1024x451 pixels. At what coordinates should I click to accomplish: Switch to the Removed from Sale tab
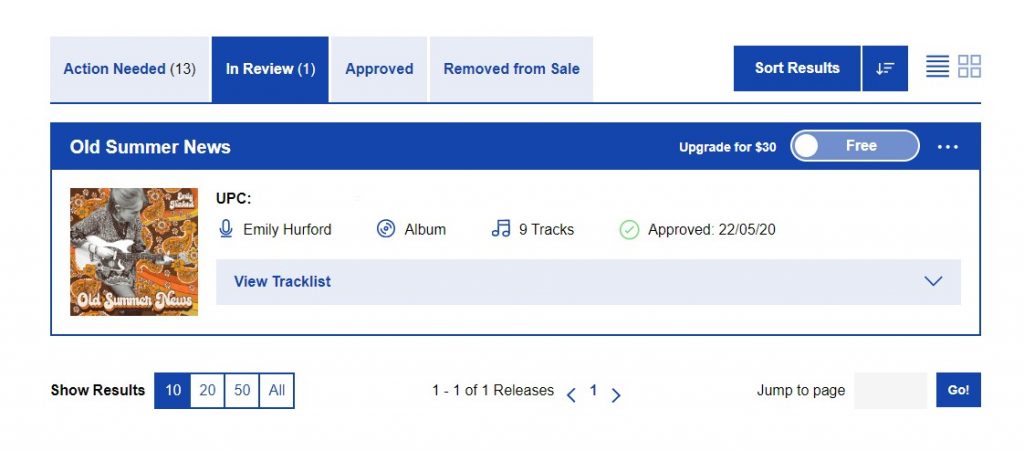coord(511,69)
